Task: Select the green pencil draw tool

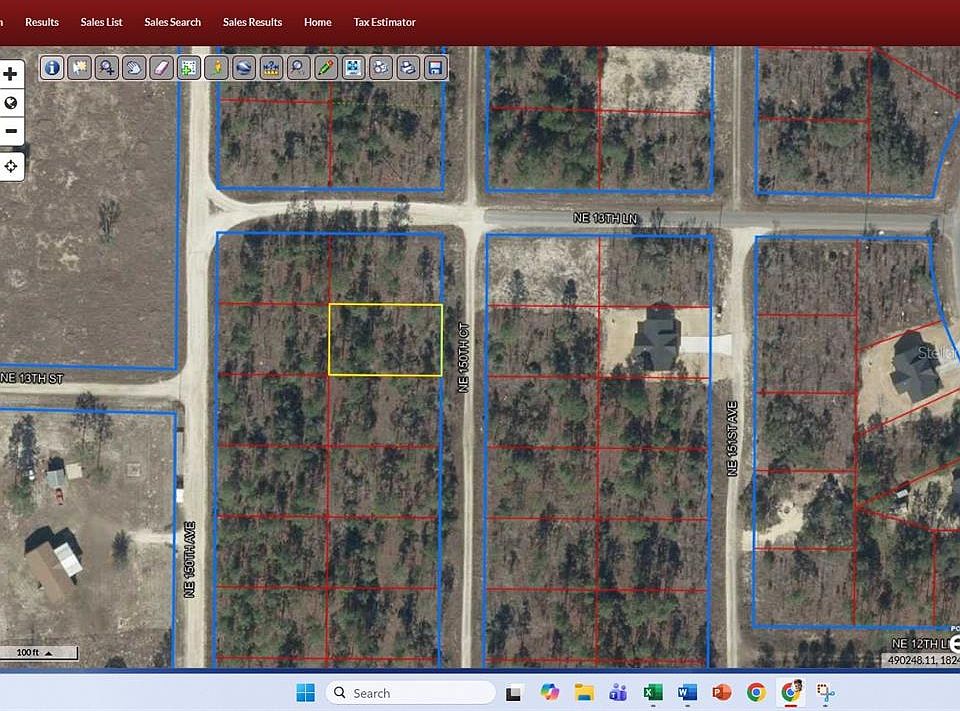Action: pos(326,67)
